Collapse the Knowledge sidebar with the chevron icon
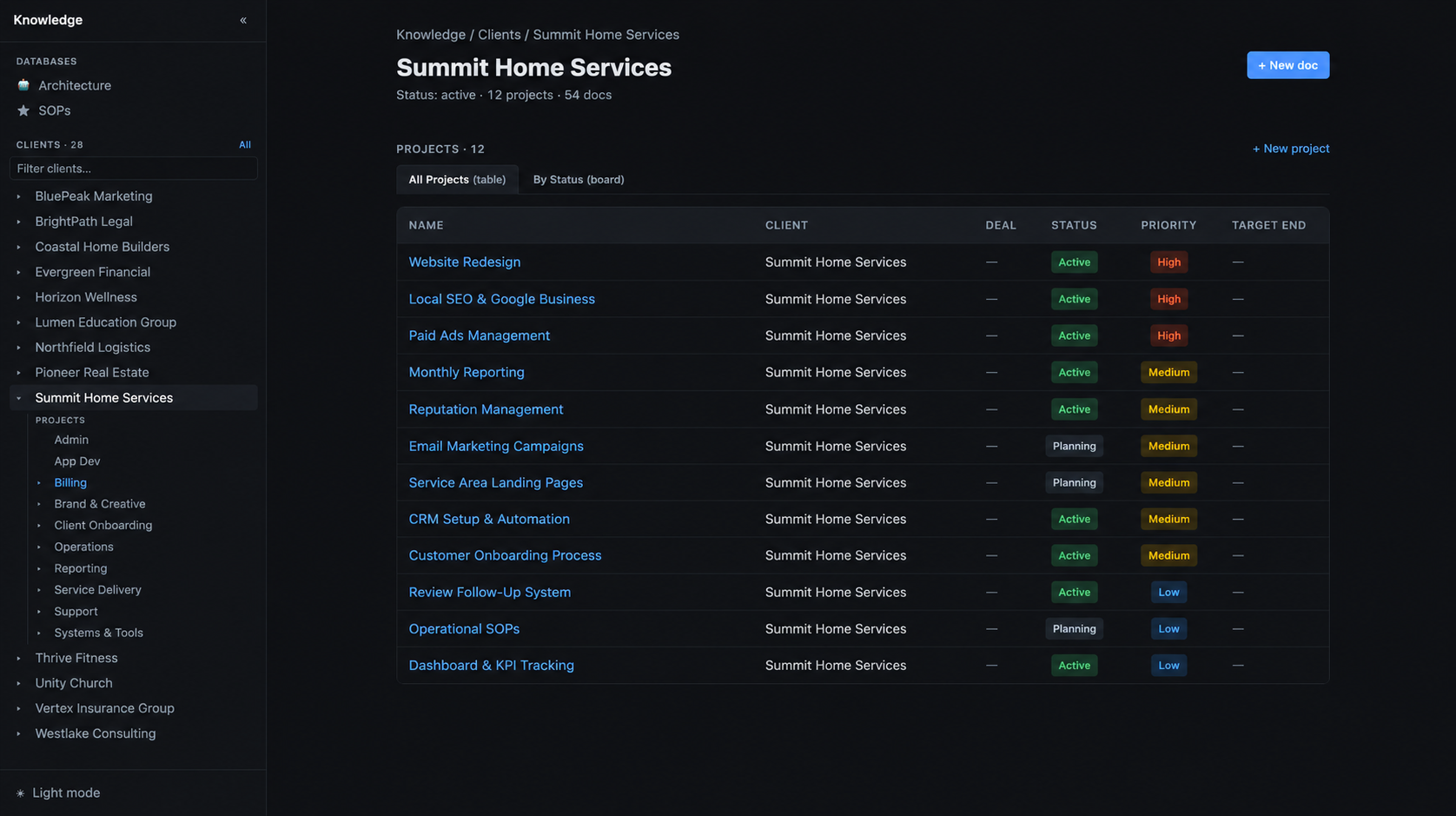Viewport: 1456px width, 816px height. coord(243,20)
